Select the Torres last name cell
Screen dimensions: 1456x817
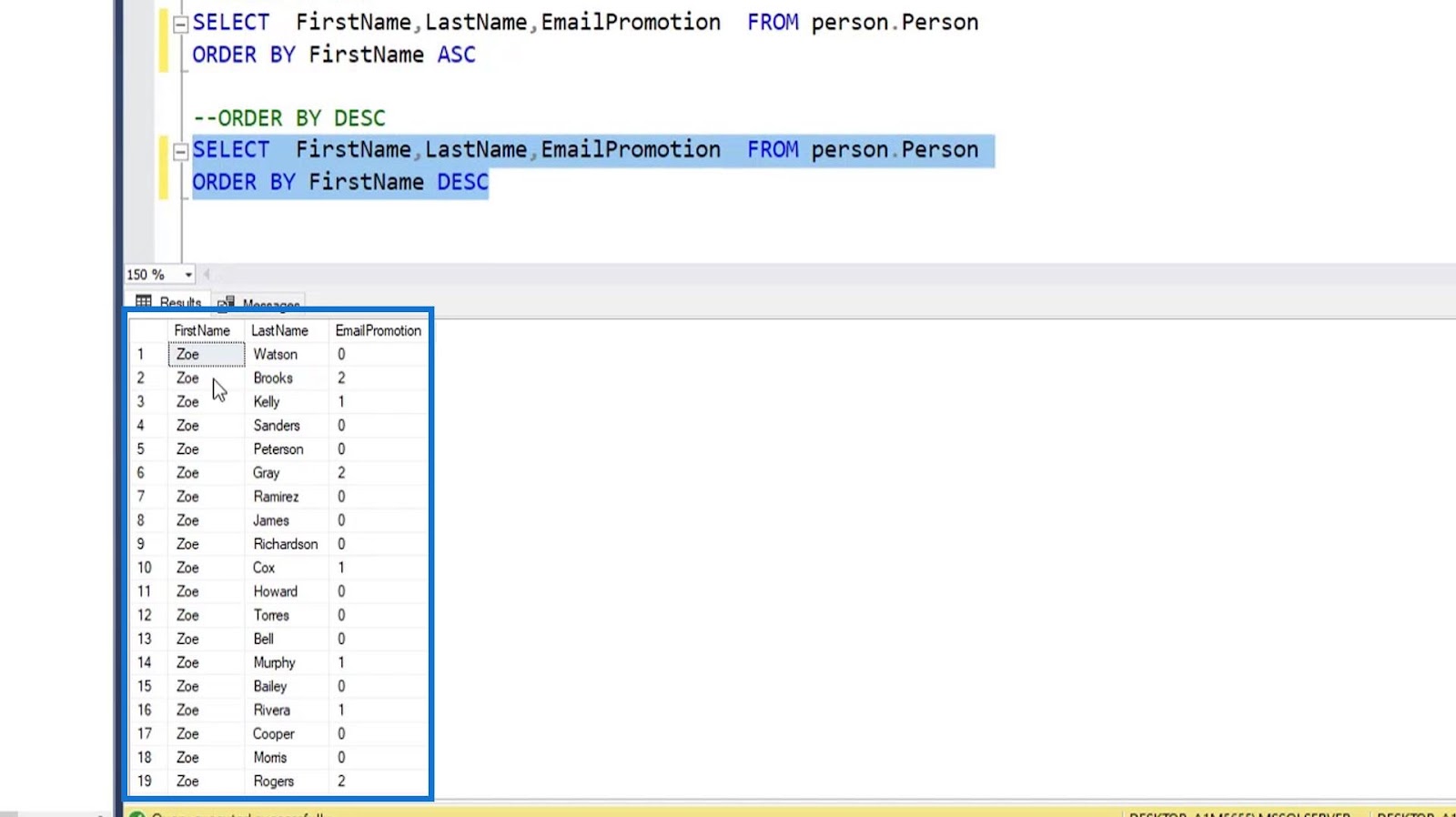coord(287,615)
